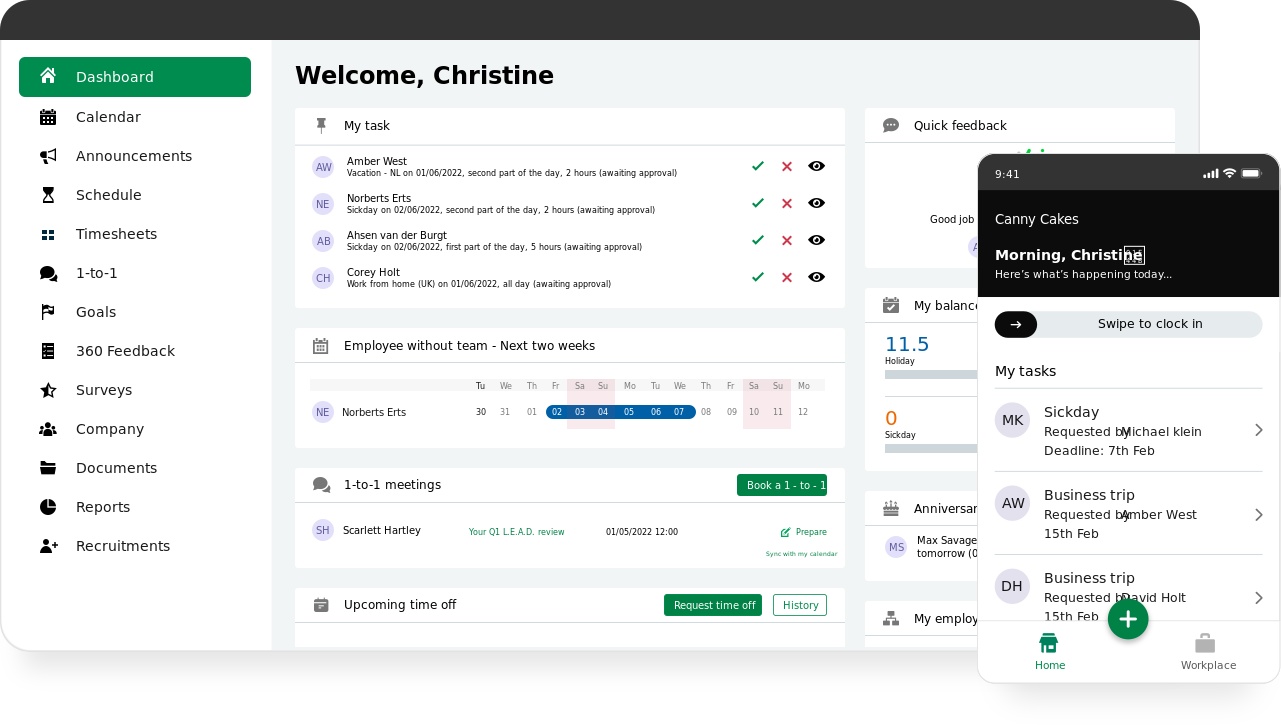
Task: Reject Norberts Erts' sickday request
Action: (x=787, y=203)
